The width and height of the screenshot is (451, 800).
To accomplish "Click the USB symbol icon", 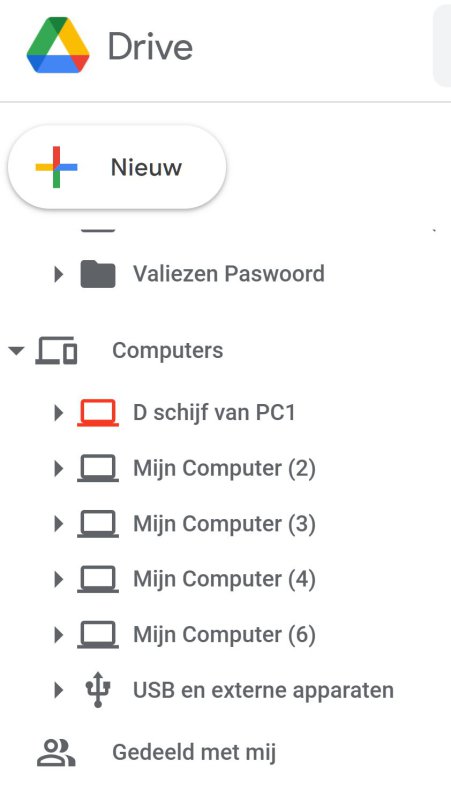I will coord(98,690).
